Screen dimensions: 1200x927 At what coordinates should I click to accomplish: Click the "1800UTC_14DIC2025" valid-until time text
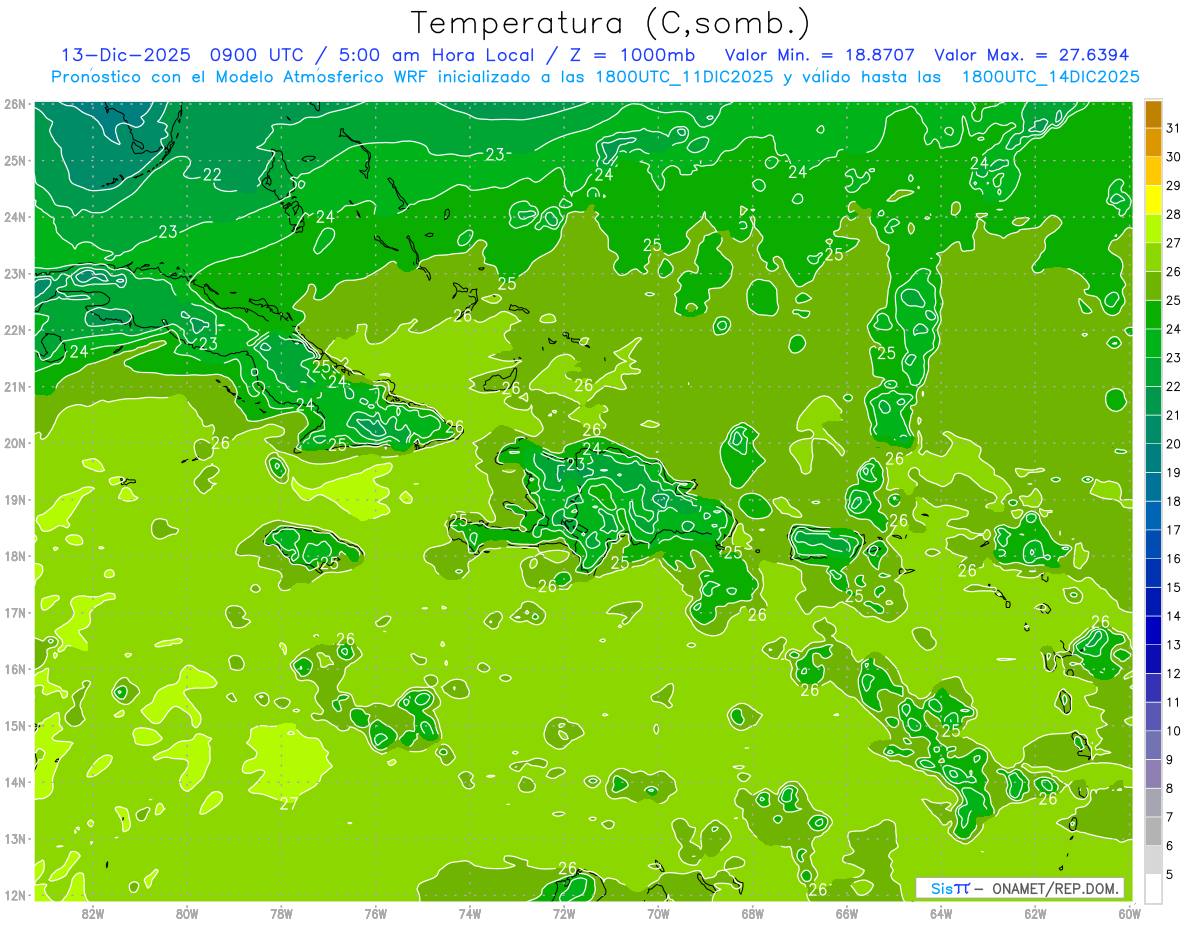point(1050,77)
